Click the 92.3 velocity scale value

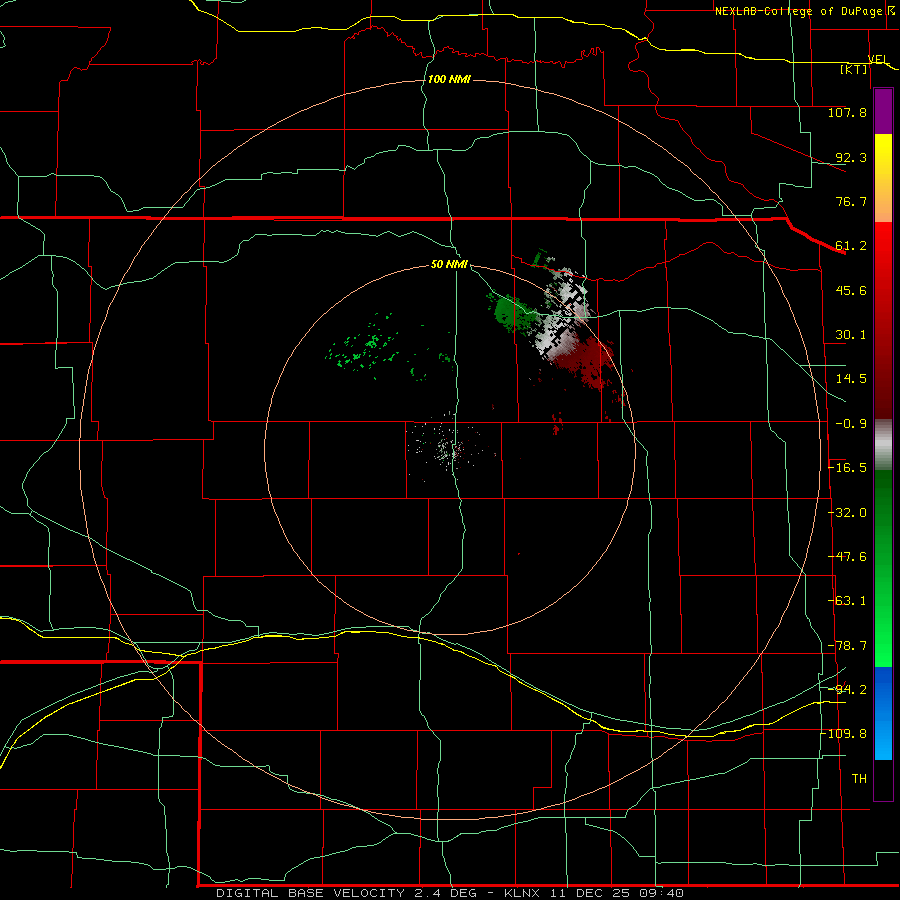(x=851, y=157)
